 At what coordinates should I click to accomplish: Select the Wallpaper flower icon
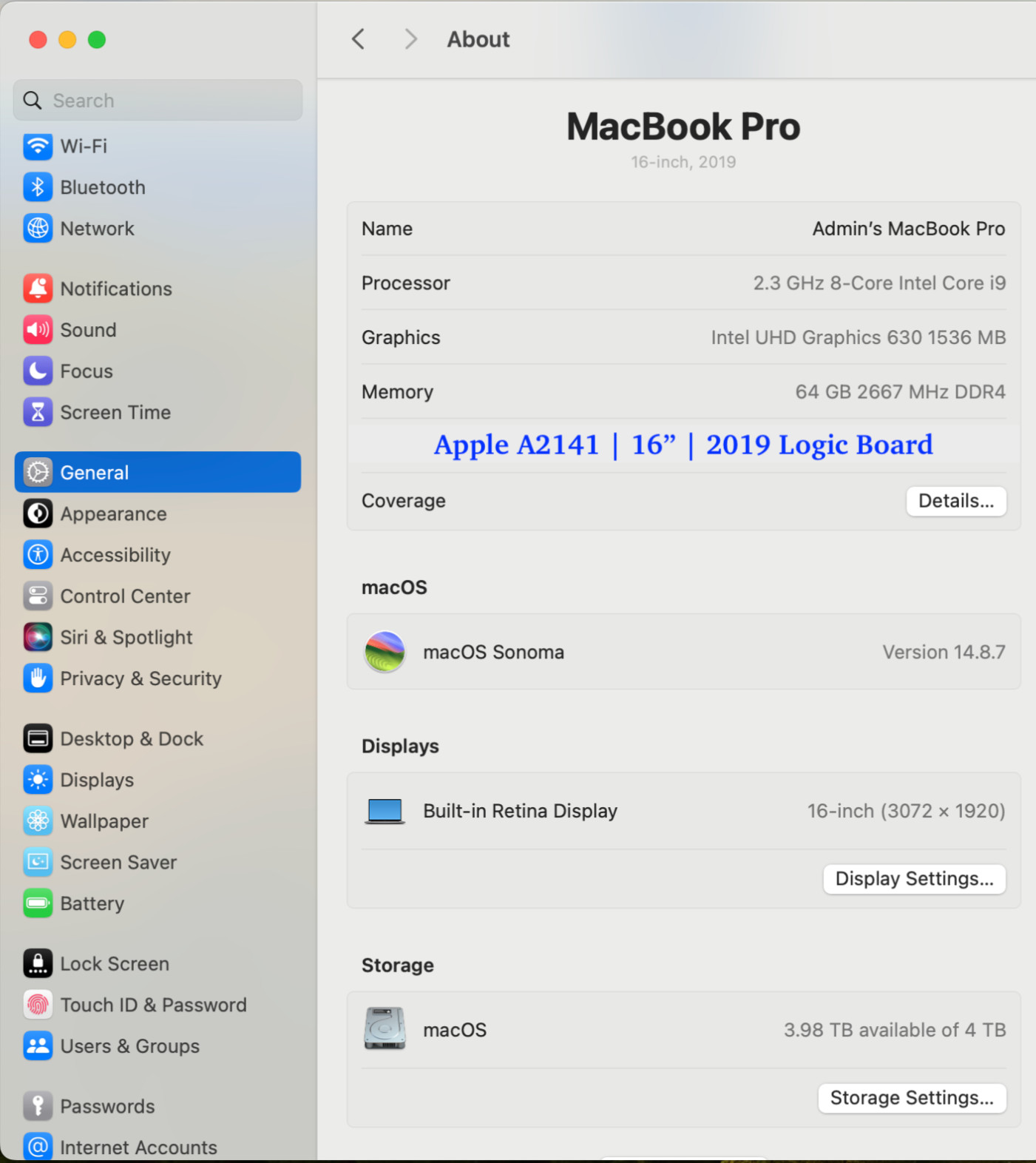point(38,821)
